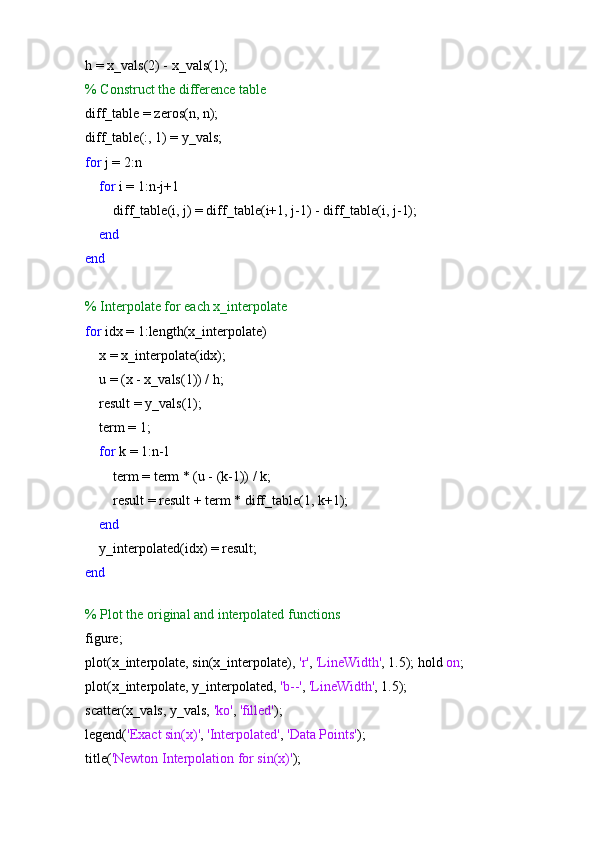
Task: Click the comment '% Plot the original and interpolated functions'
Action: click(213, 614)
